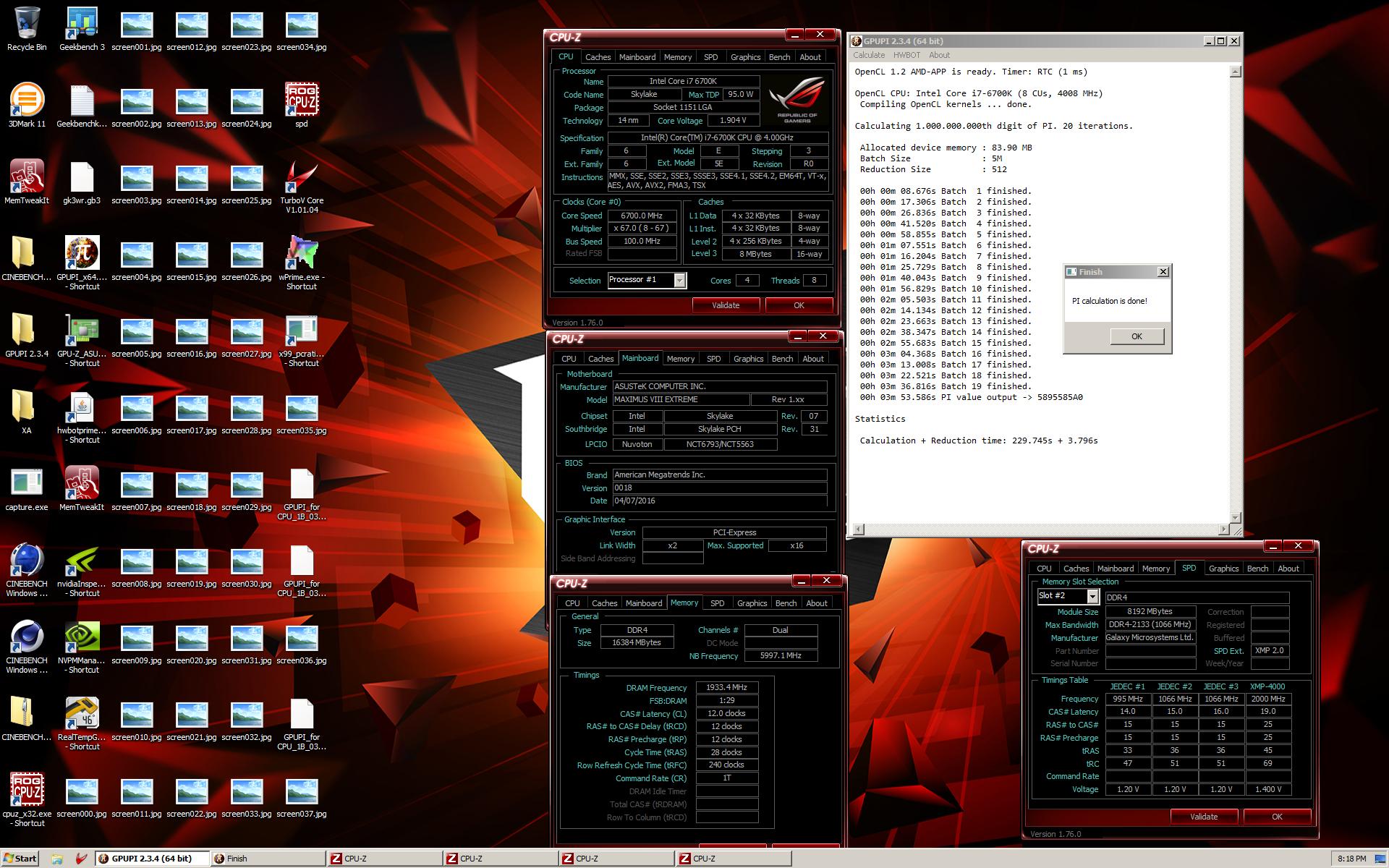Open the Calculate menu in GPUPI
The width and height of the screenshot is (1389, 868).
click(x=869, y=55)
